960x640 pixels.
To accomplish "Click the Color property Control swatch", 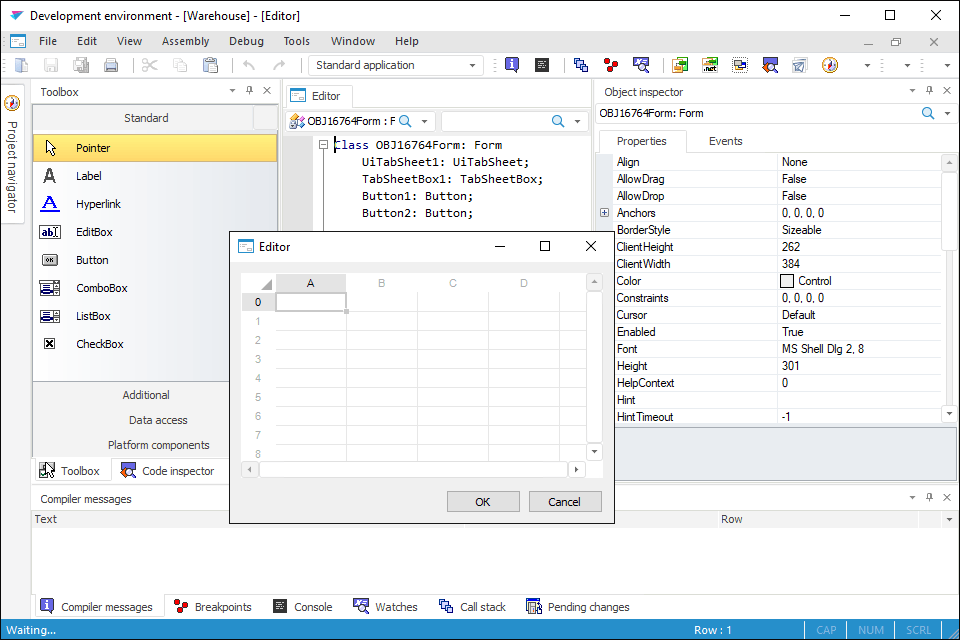I will click(x=787, y=281).
